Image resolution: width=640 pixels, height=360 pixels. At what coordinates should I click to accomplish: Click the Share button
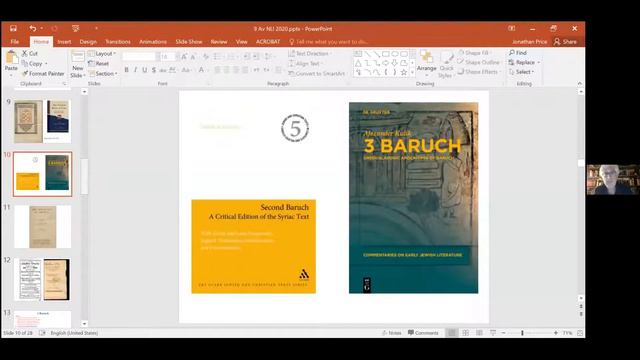click(x=565, y=42)
